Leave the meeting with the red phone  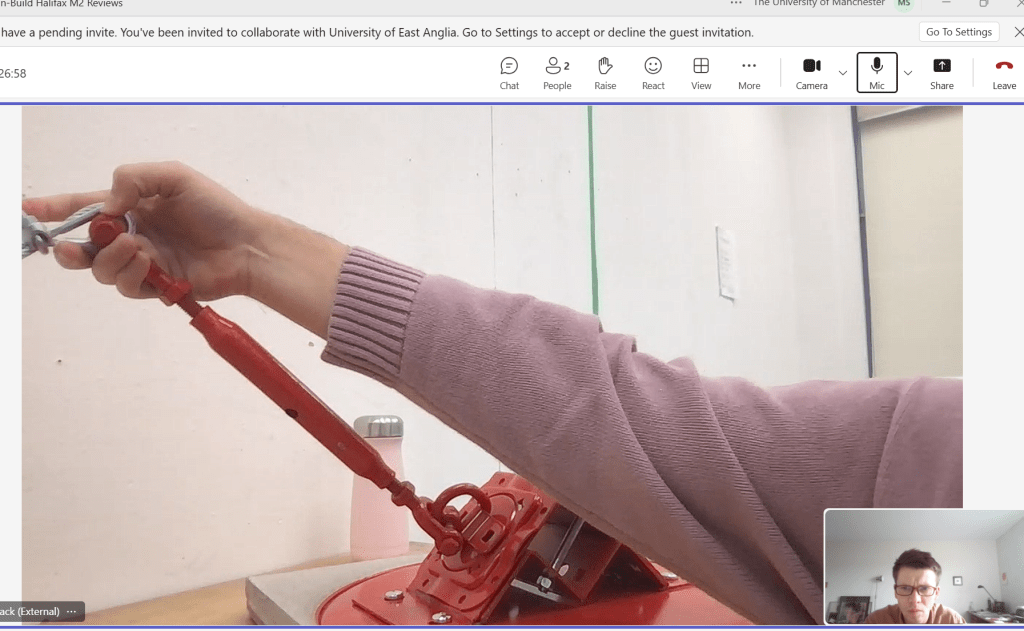(1004, 73)
